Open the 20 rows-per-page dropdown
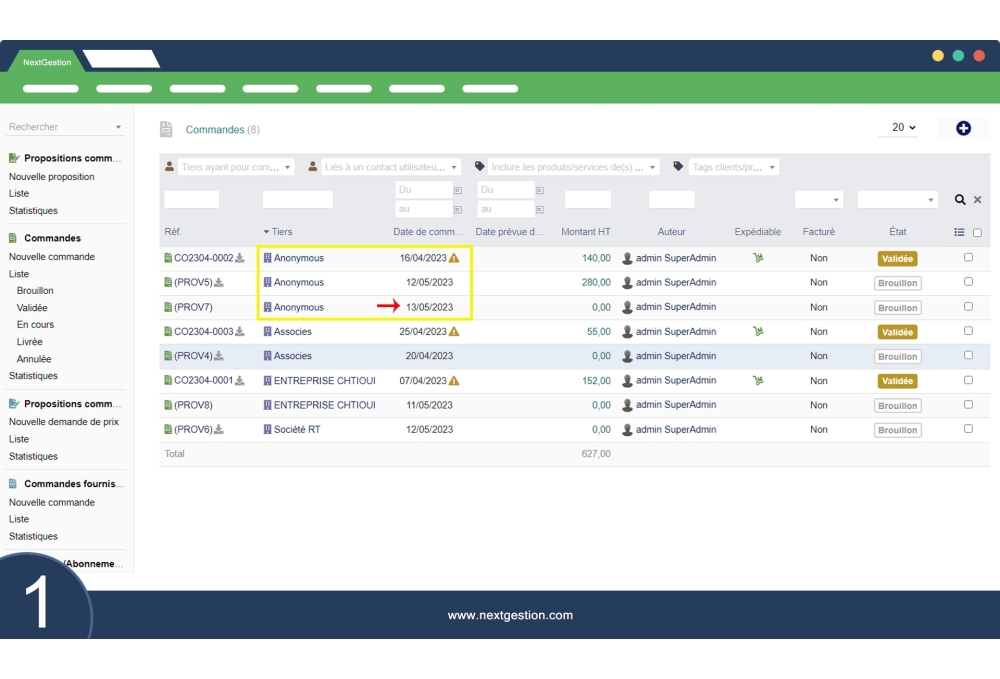This screenshot has height=679, width=1000. click(903, 128)
